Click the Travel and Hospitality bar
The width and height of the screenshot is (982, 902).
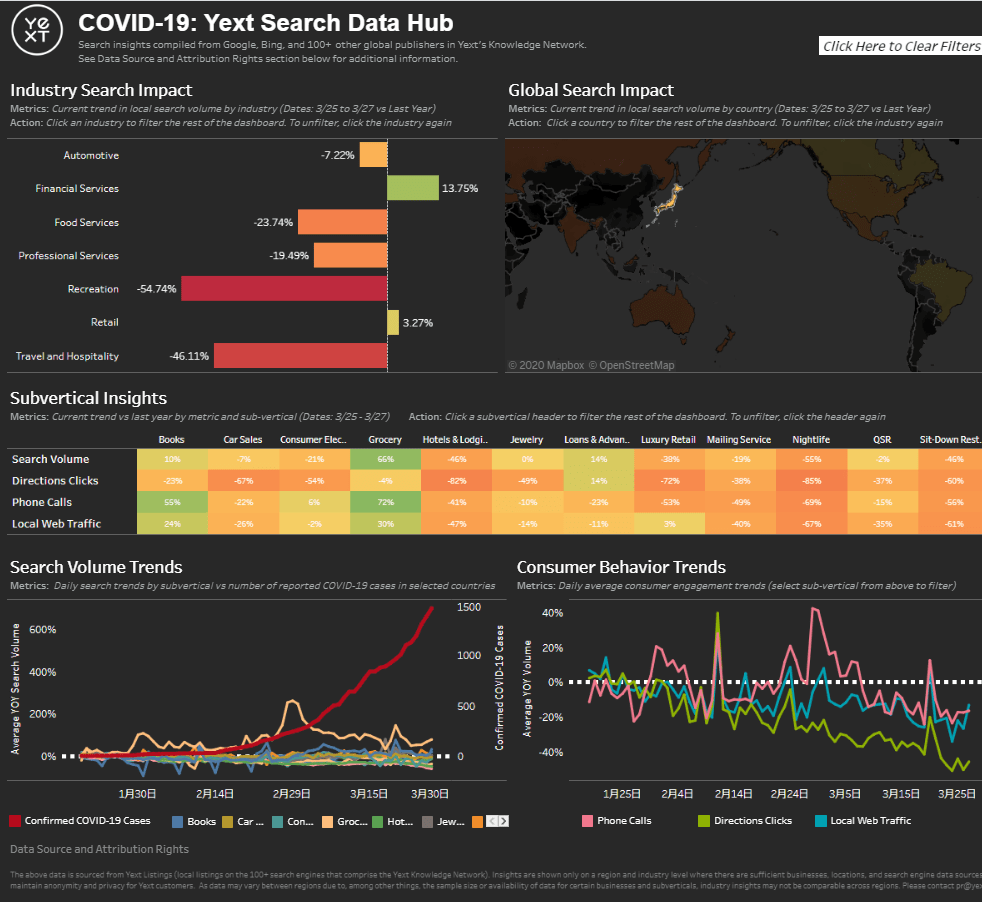[x=300, y=356]
